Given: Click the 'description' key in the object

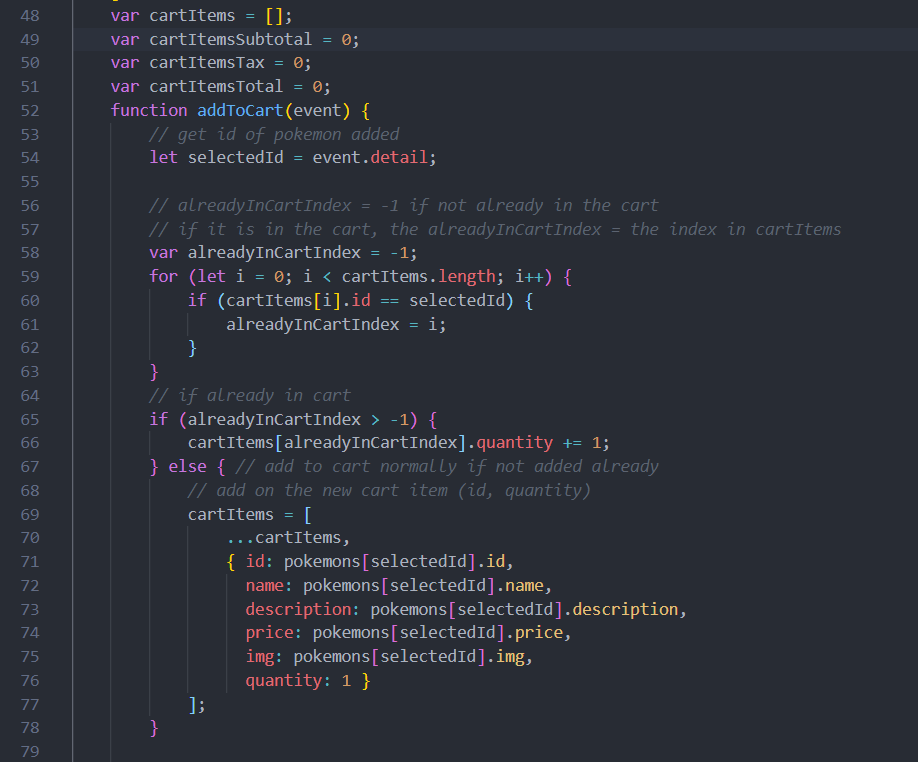Looking at the screenshot, I should pyautogui.click(x=298, y=609).
